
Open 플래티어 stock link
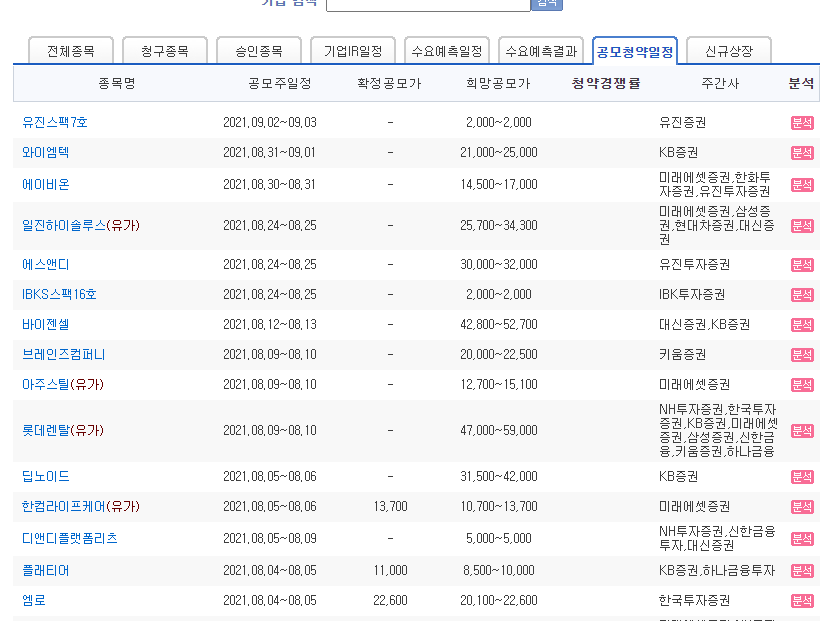[45, 570]
